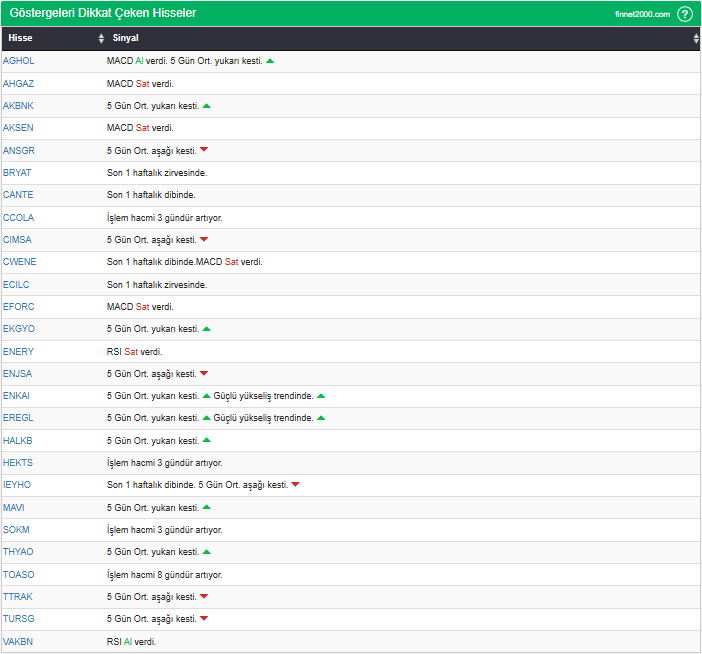
Task: Open AHGAZ stock link
Action: tap(18, 84)
